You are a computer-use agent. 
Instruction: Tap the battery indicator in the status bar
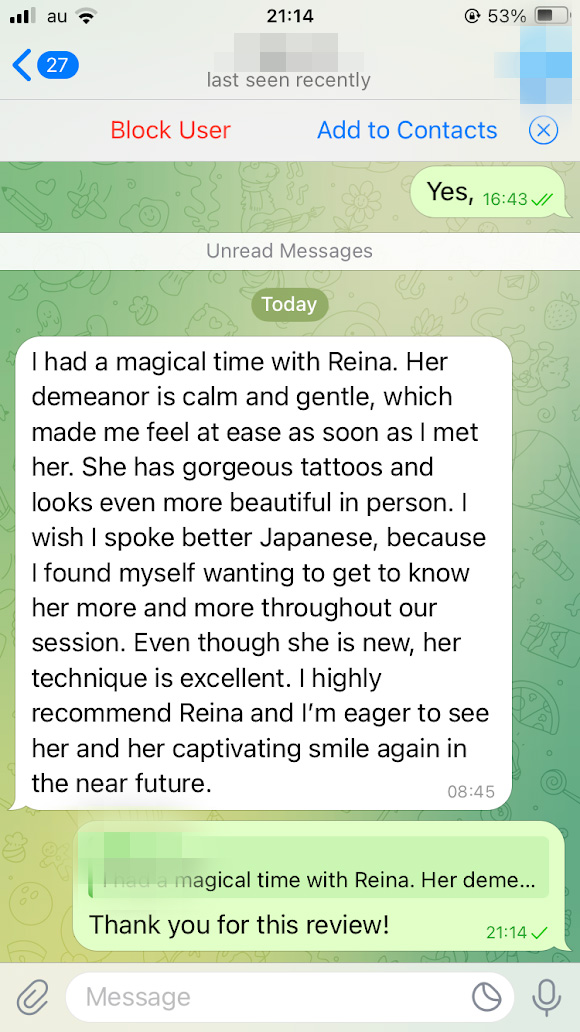click(552, 15)
